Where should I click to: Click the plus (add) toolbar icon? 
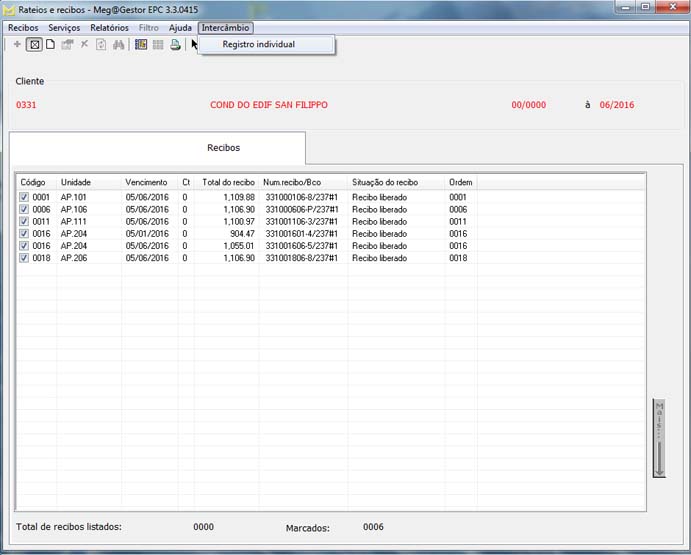[17, 45]
